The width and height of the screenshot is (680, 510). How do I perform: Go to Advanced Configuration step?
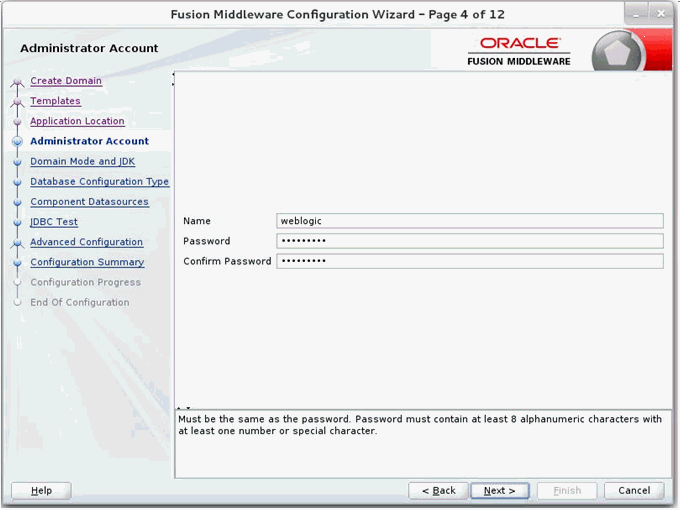[86, 242]
